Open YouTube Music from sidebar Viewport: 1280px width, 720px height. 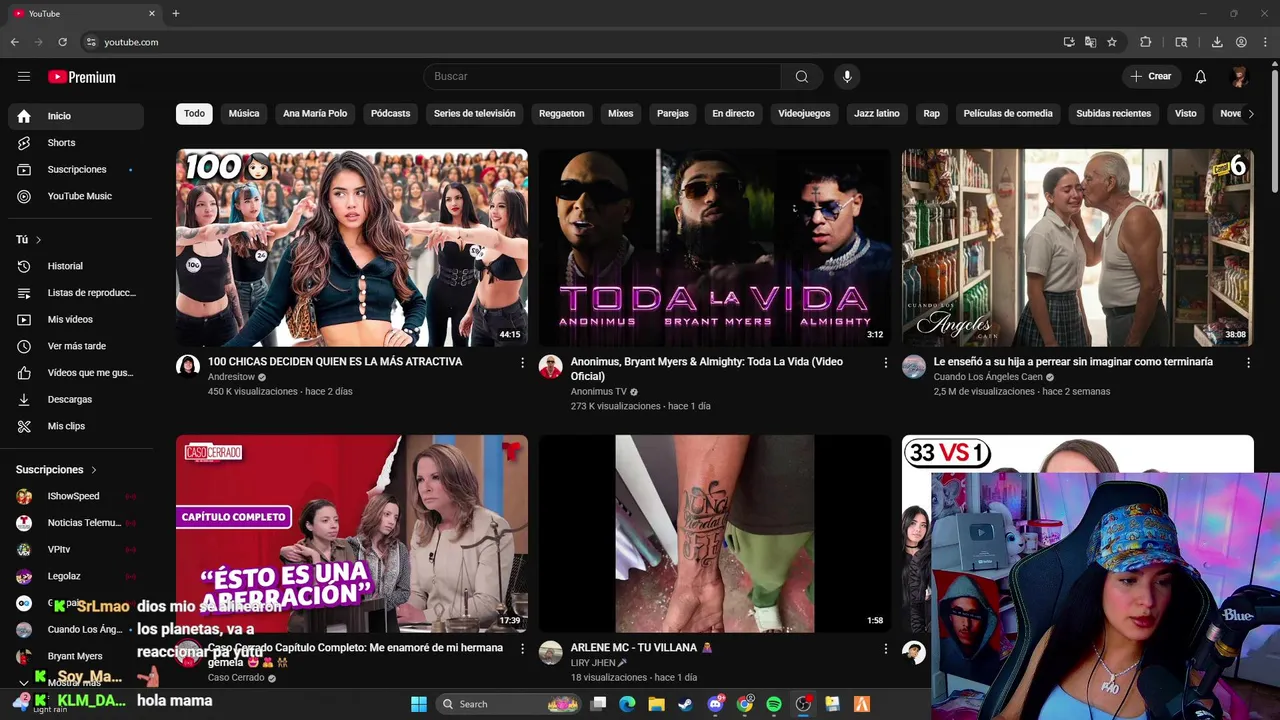point(76,196)
